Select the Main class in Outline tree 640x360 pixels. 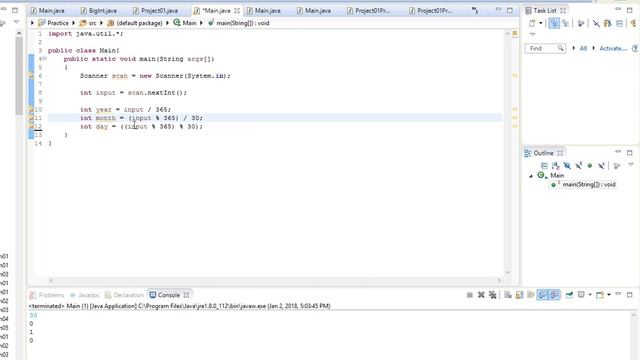557,176
